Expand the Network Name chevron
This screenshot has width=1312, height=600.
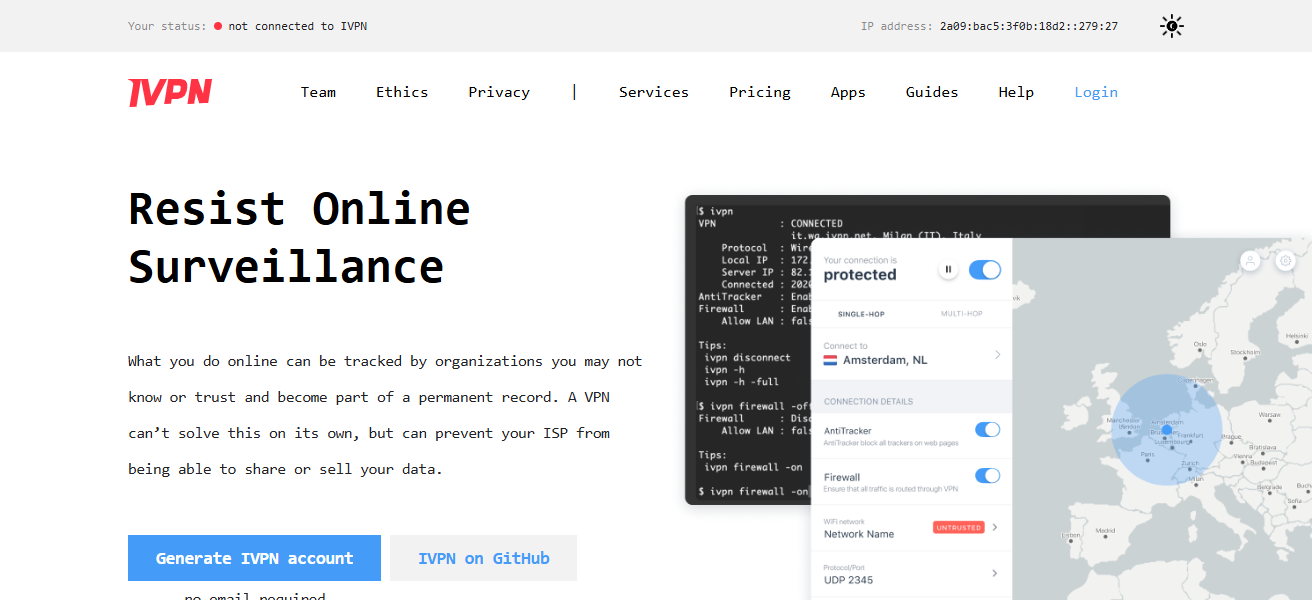pos(995,527)
